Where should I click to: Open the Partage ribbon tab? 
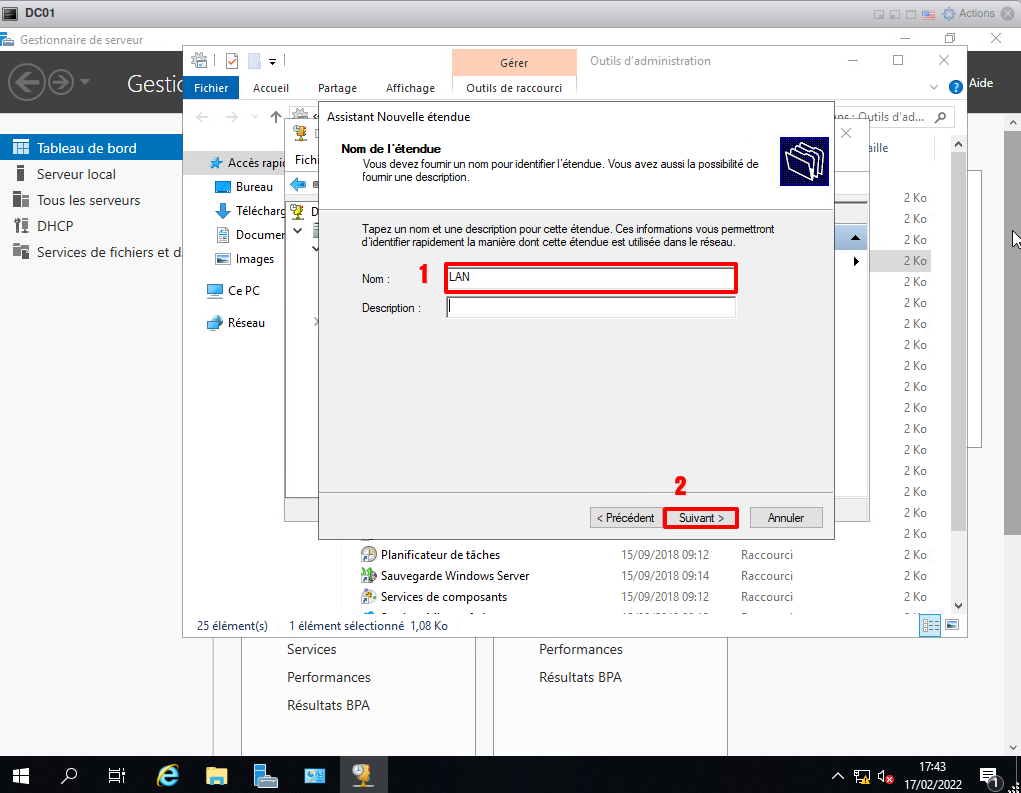pos(337,88)
